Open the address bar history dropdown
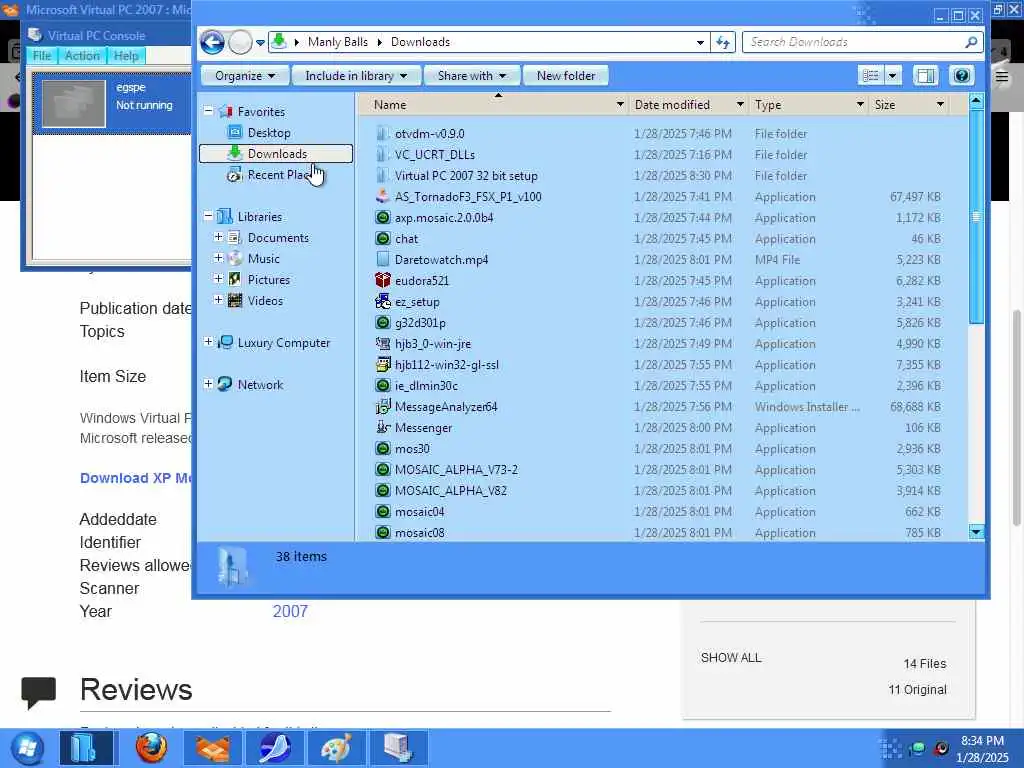1024x768 pixels. [700, 42]
